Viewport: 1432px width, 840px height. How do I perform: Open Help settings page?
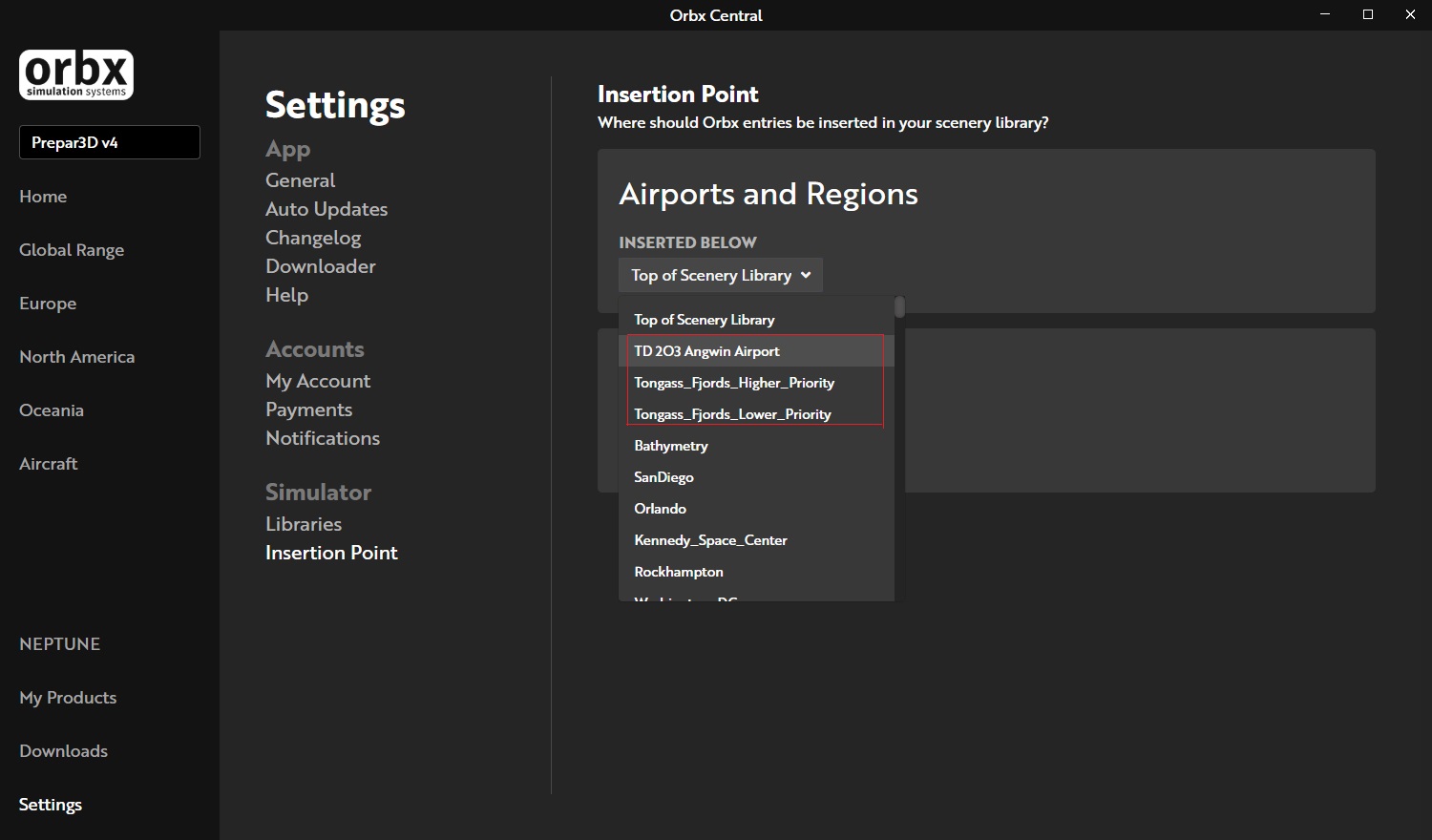pyautogui.click(x=286, y=294)
